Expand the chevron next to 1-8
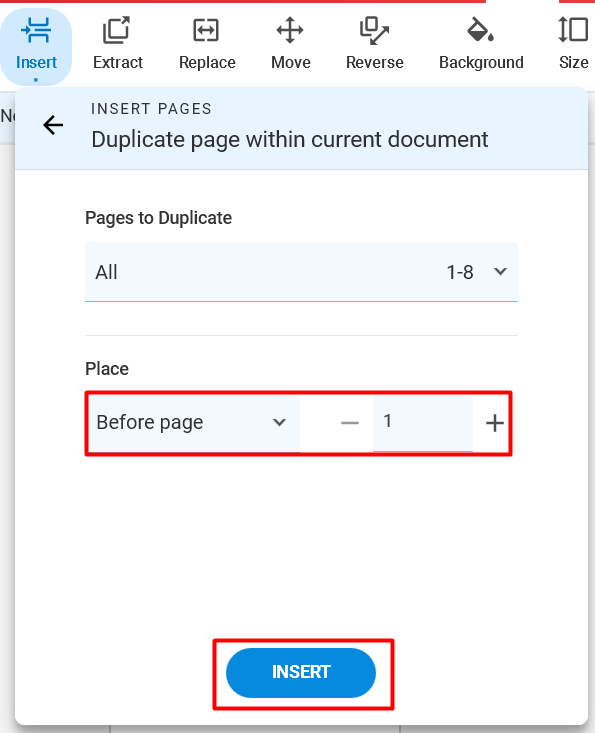The height and width of the screenshot is (733, 595). point(500,272)
